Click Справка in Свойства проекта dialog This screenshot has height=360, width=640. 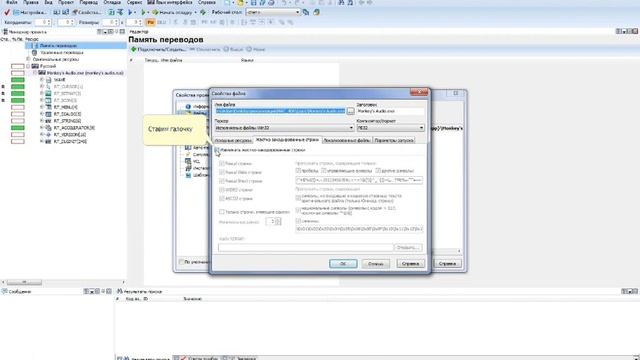pyautogui.click(x=447, y=264)
